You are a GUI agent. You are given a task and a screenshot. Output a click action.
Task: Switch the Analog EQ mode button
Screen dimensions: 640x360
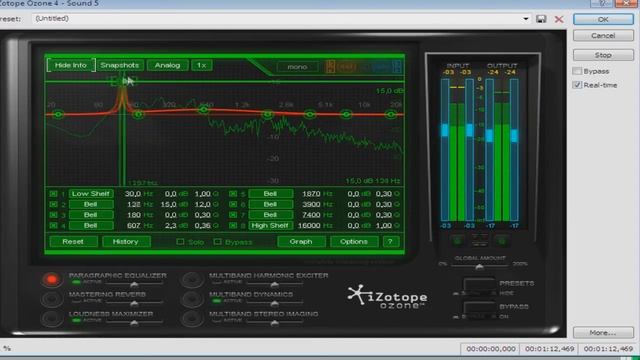[x=167, y=65]
